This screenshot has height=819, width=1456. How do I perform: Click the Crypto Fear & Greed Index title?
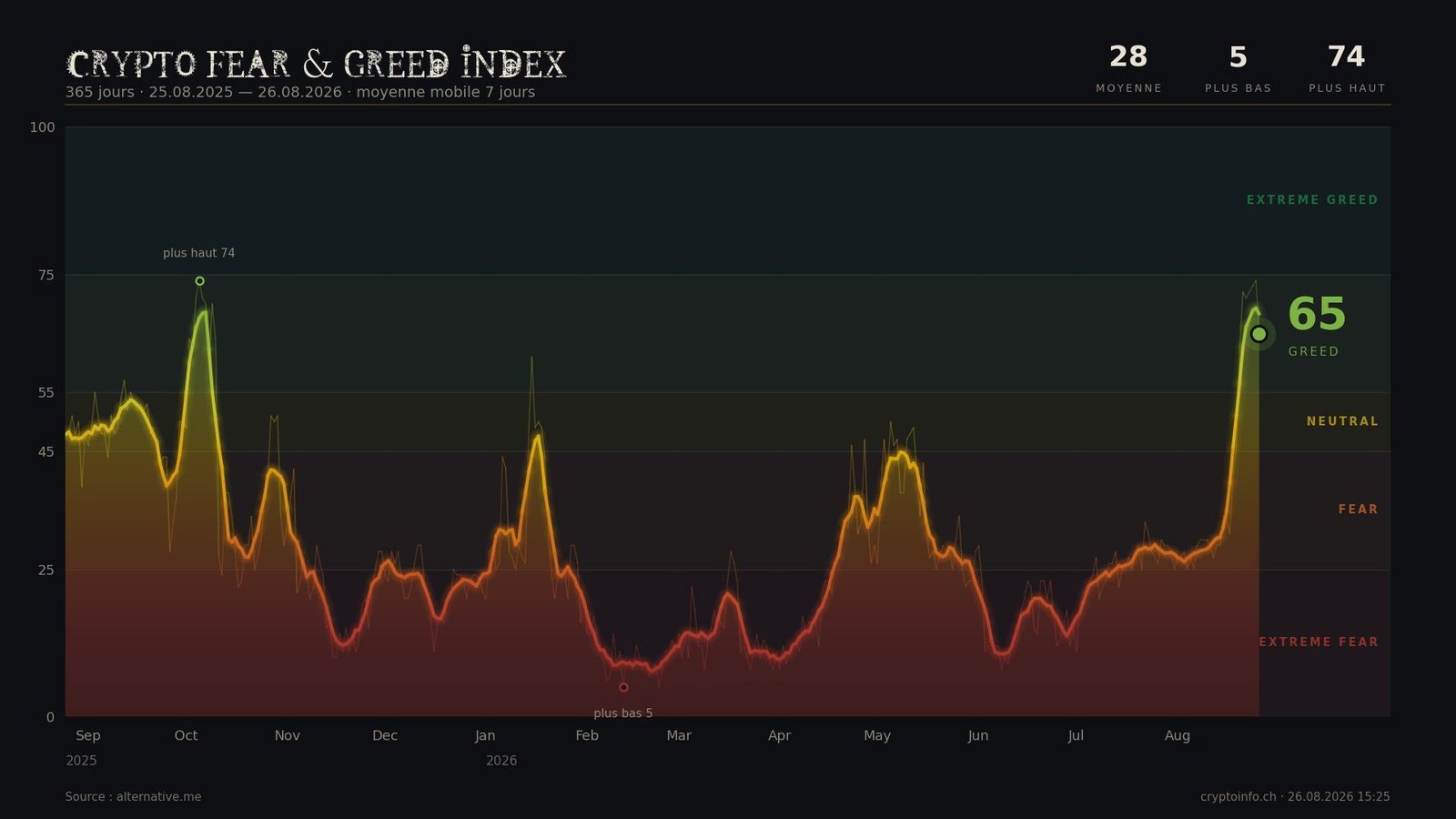point(317,63)
